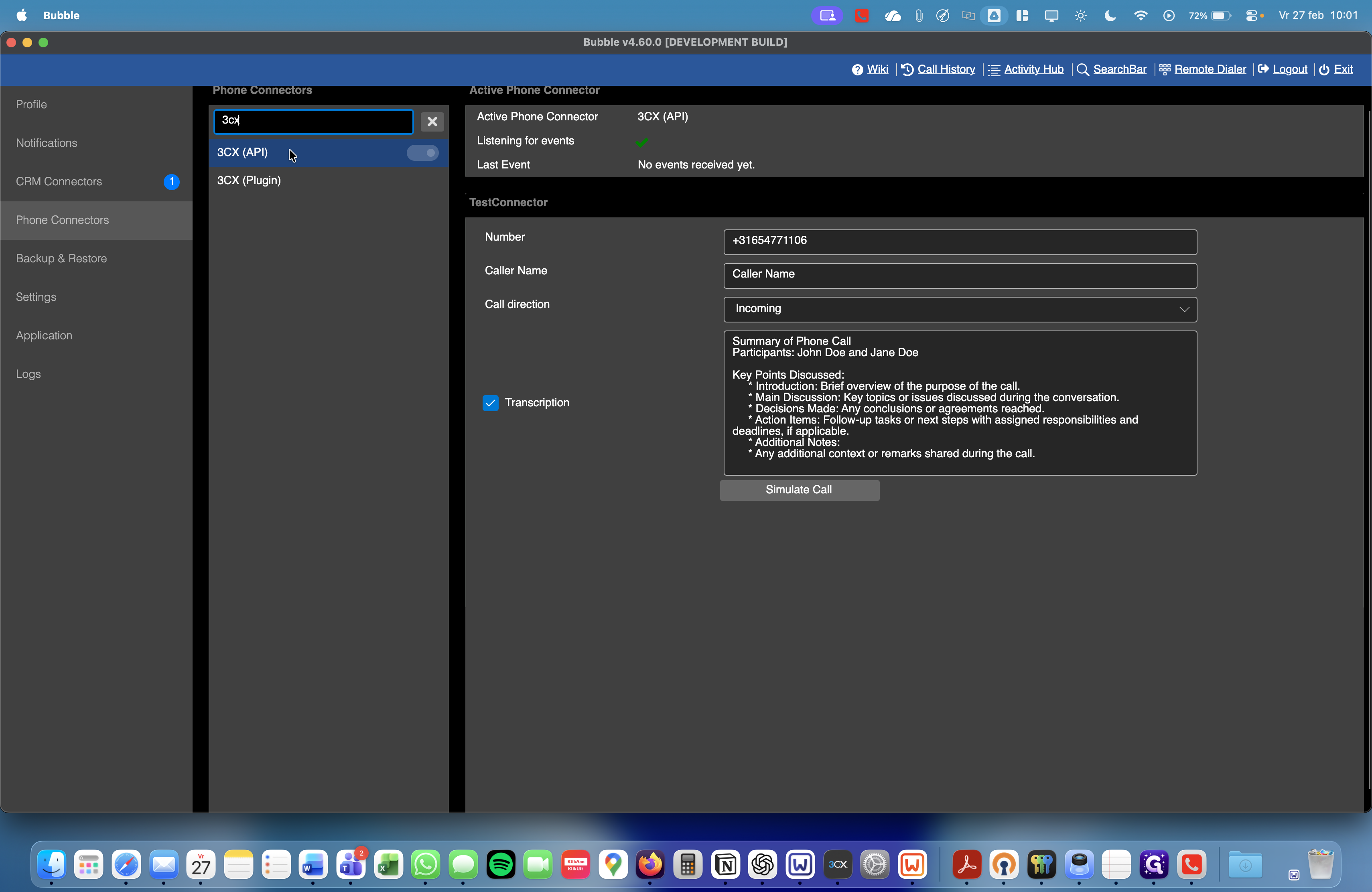The width and height of the screenshot is (1372, 892).
Task: Open the Logs sidebar item
Action: (x=28, y=374)
